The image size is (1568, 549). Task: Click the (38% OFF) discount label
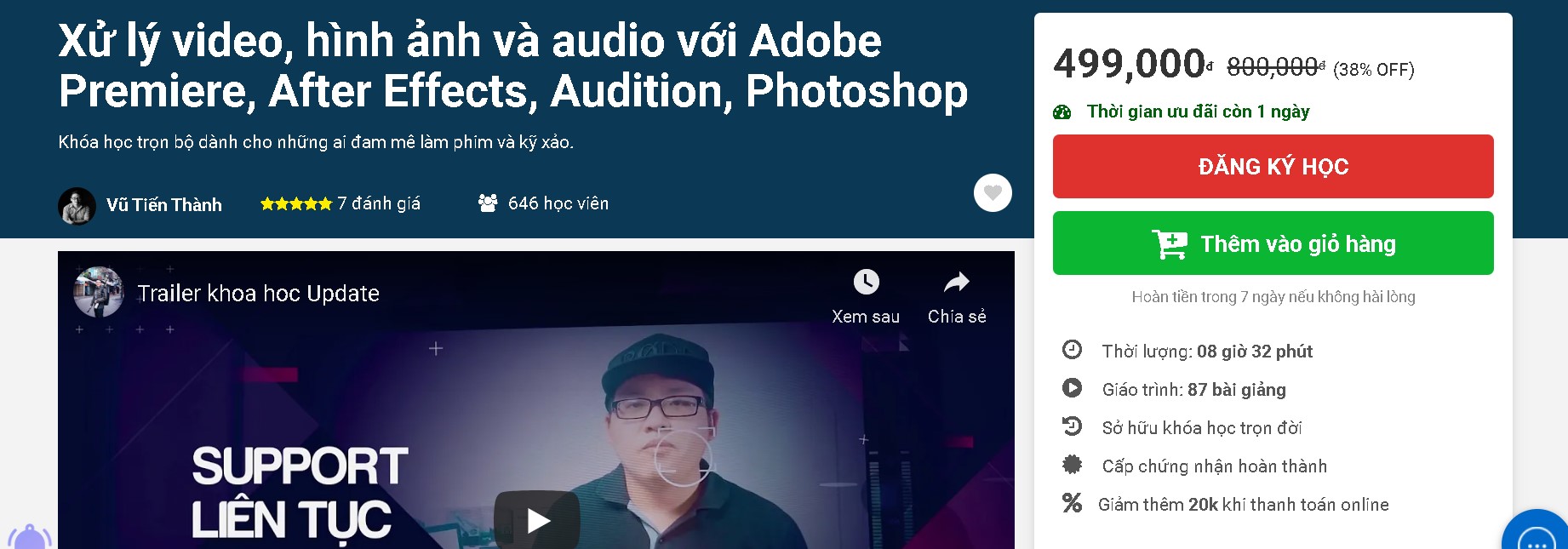[1374, 70]
